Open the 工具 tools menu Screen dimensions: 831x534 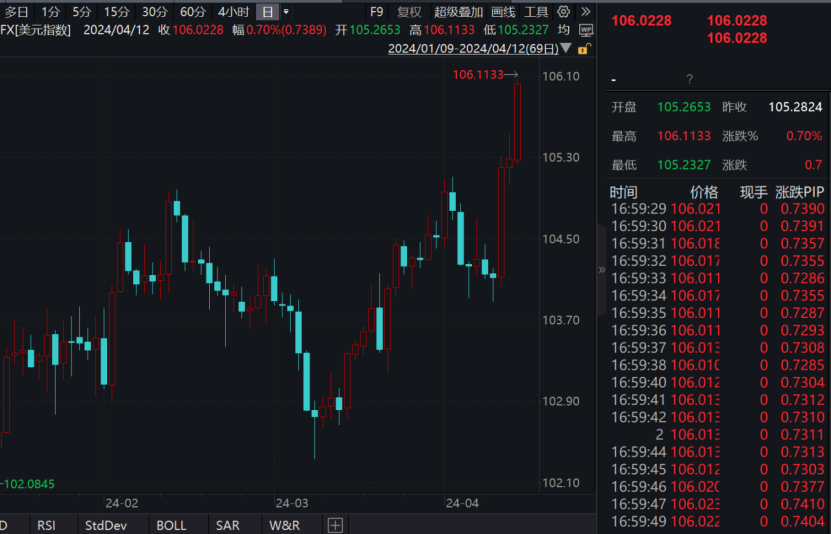click(x=536, y=12)
